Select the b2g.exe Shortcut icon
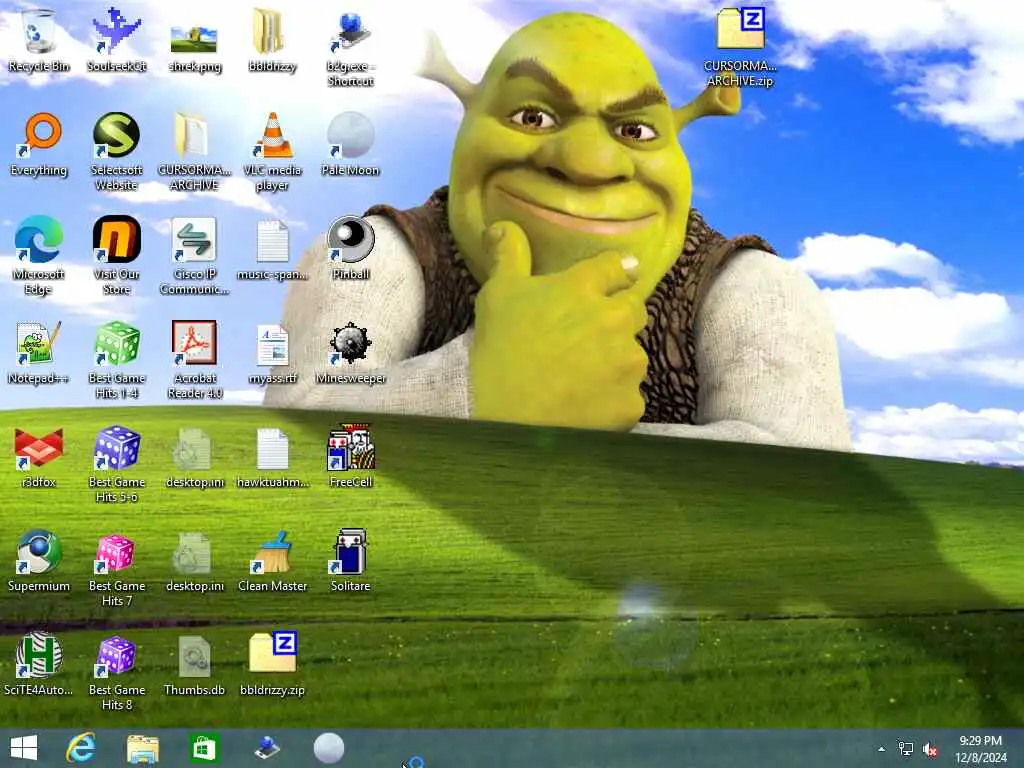The image size is (1024, 768). click(x=351, y=49)
